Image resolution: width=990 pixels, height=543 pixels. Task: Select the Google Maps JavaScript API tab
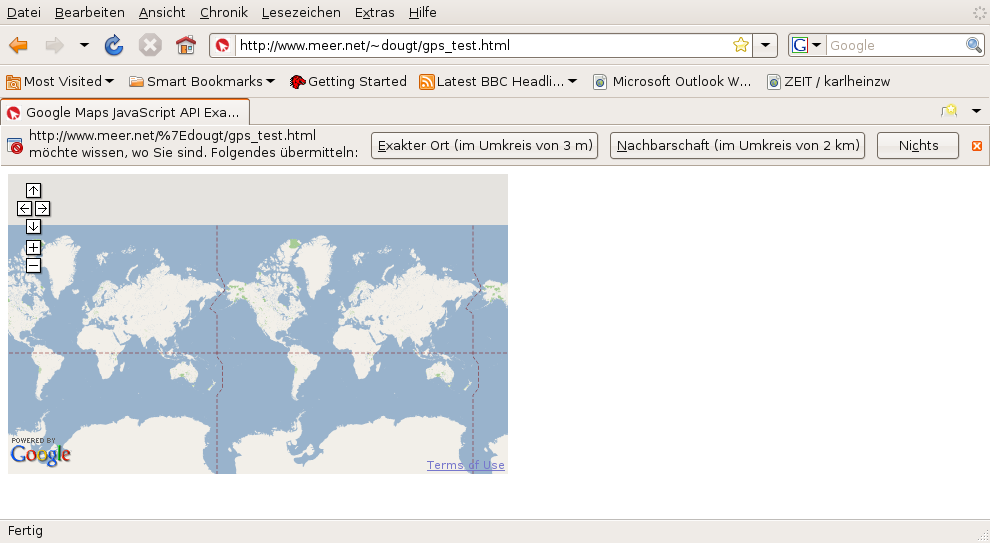pyautogui.click(x=125, y=112)
